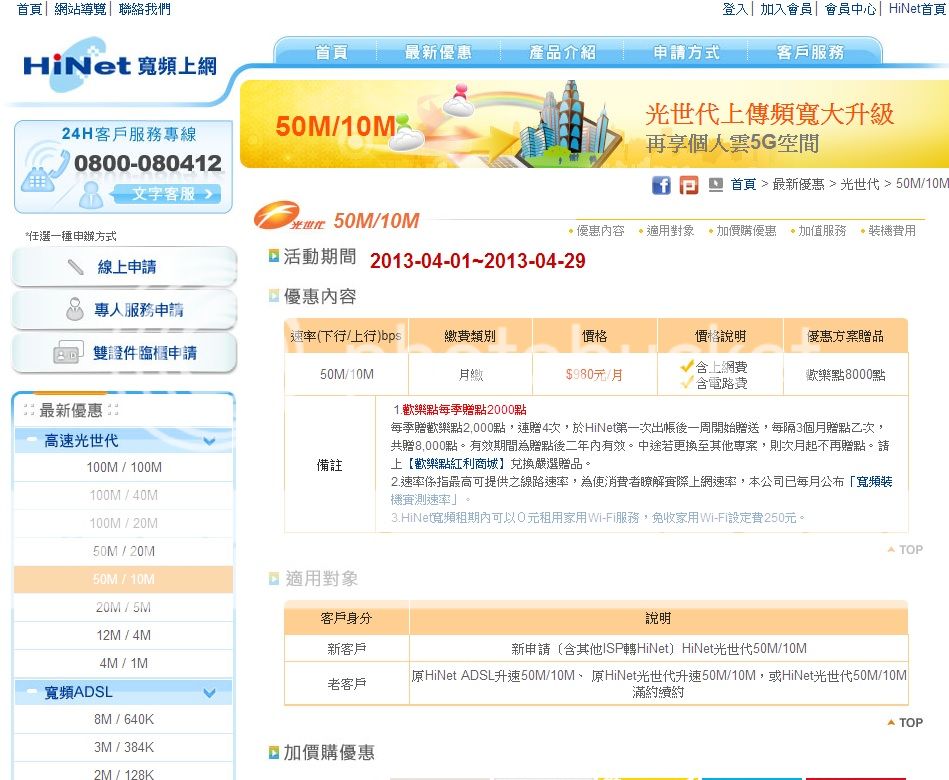
Task: Click TOP link below 適用對象 table
Action: (905, 723)
